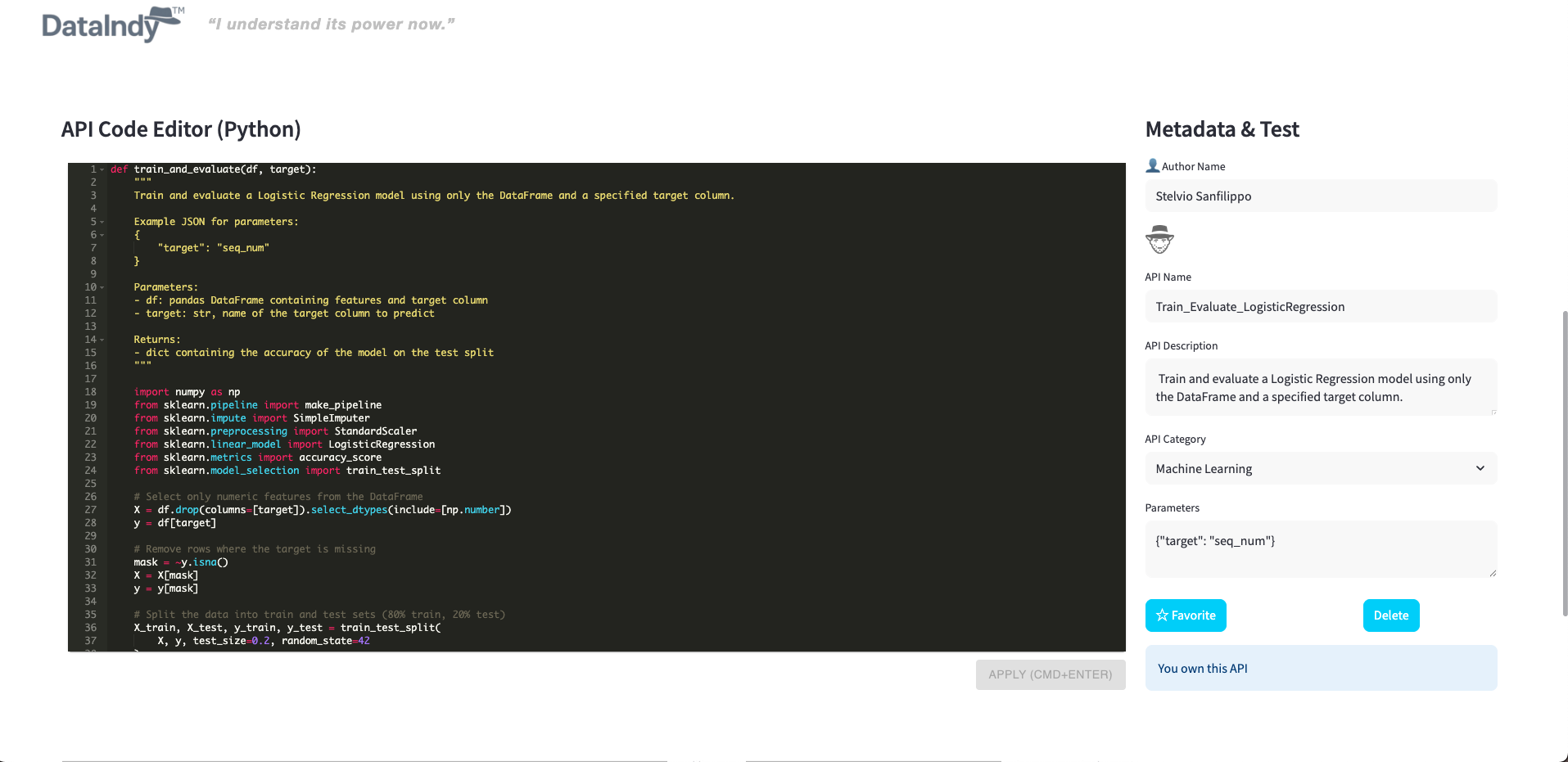This screenshot has width=1568, height=762.
Task: Click into the API Description text area
Action: pyautogui.click(x=1320, y=387)
